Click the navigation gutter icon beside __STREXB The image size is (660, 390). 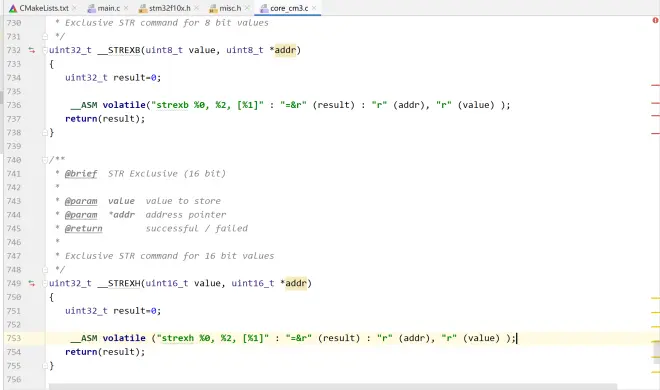[x=32, y=50]
